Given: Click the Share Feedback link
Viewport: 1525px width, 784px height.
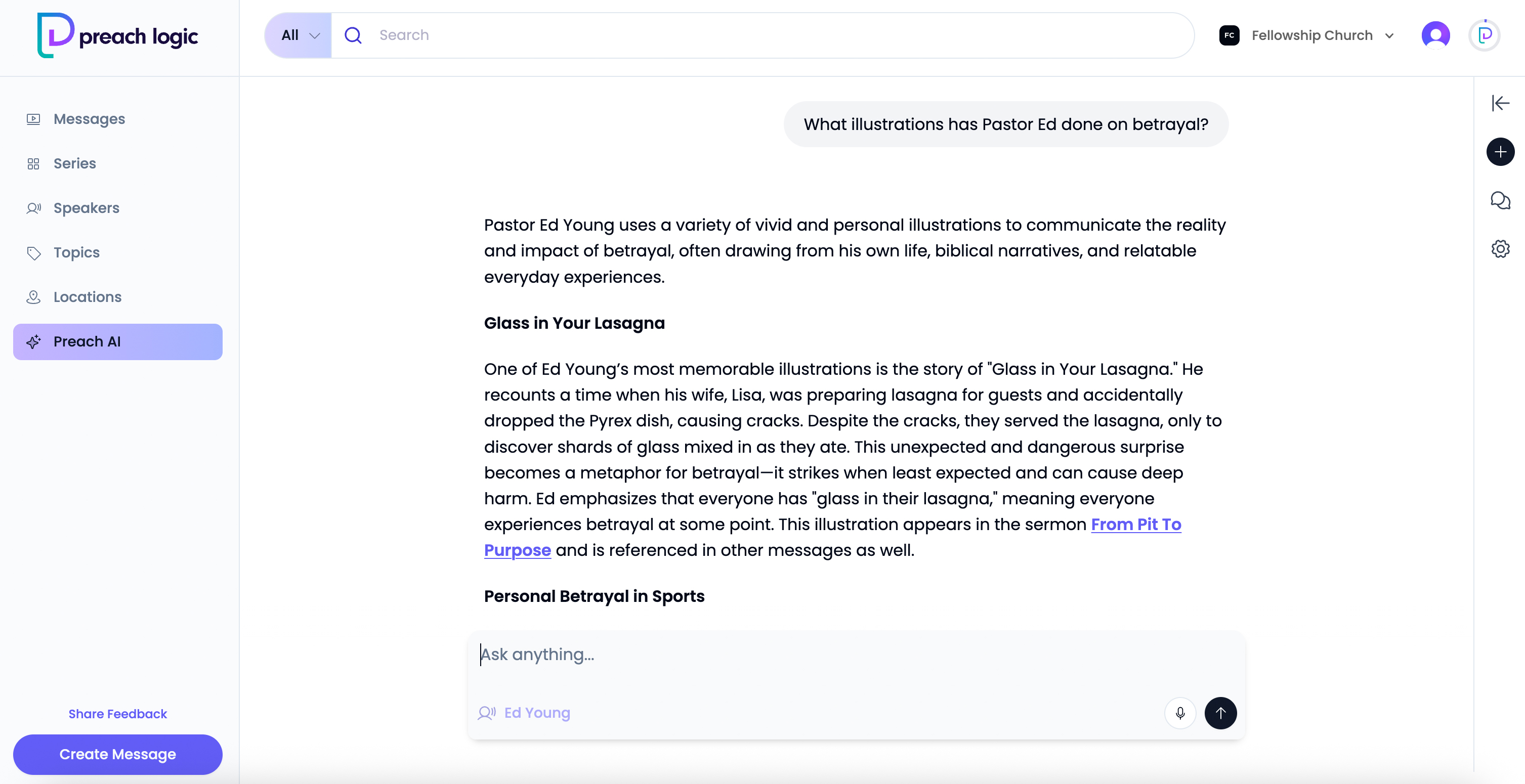Looking at the screenshot, I should click(118, 714).
